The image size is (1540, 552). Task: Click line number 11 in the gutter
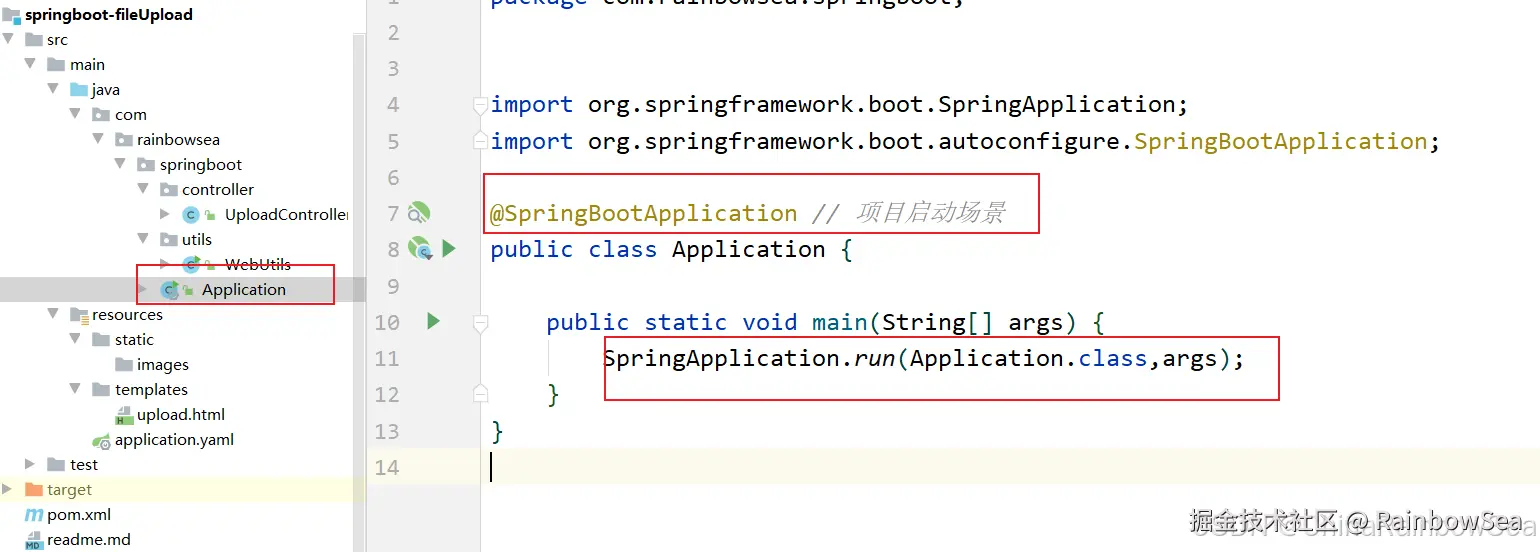pos(387,358)
